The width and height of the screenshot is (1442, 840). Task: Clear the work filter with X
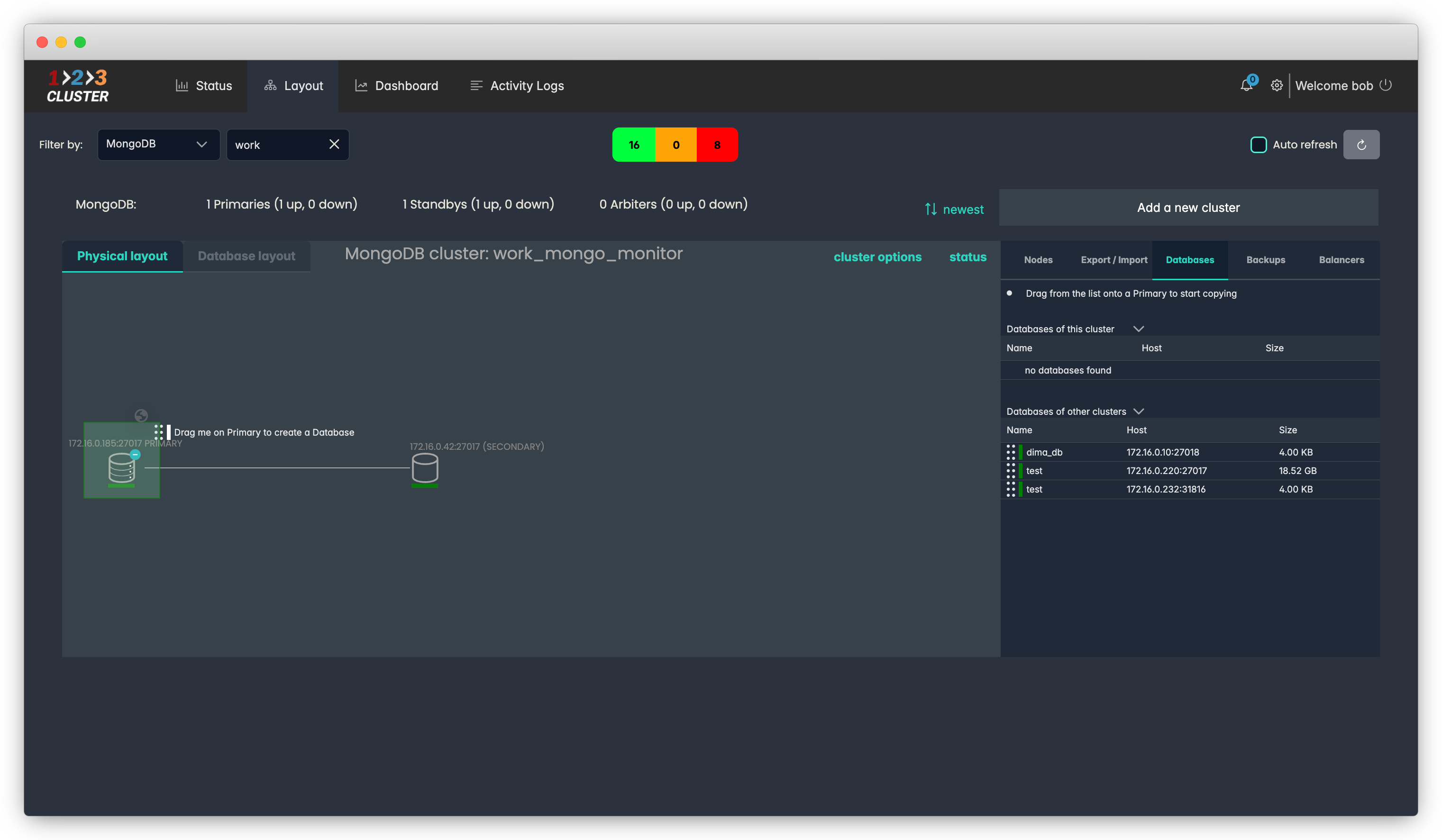tap(334, 144)
